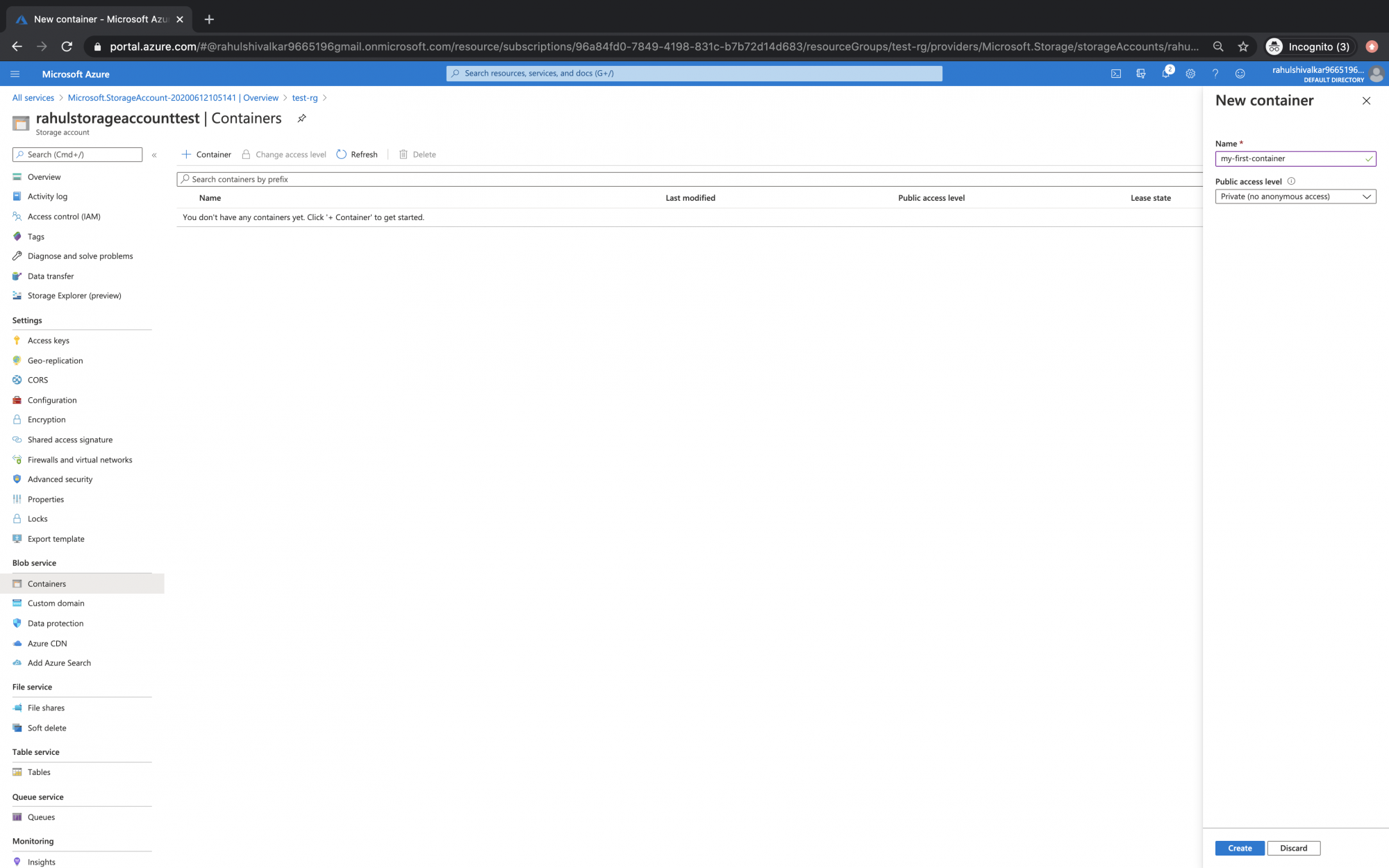The image size is (1389, 868).
Task: Create the new container
Action: 1239,848
